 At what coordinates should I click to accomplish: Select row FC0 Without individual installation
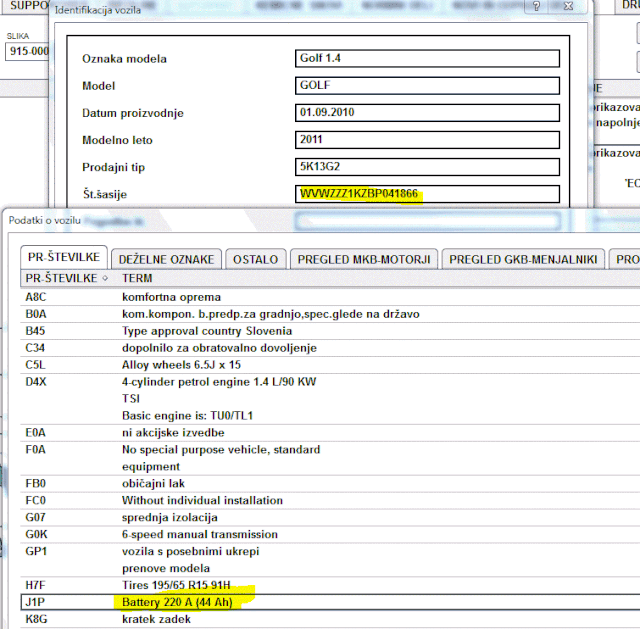click(x=330, y=500)
